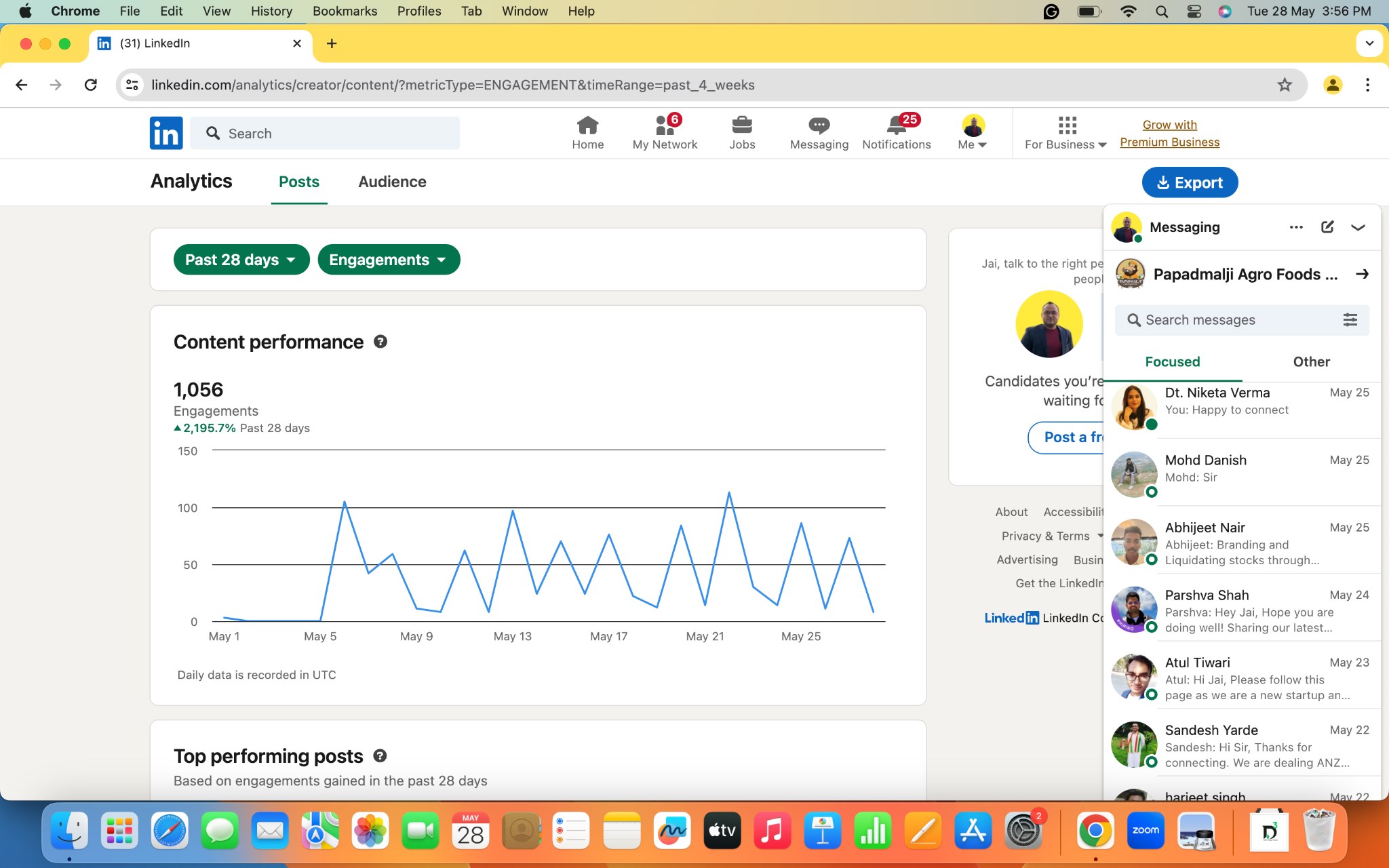1389x868 pixels.
Task: Open Chrome three-dot menu
Action: tap(1367, 85)
